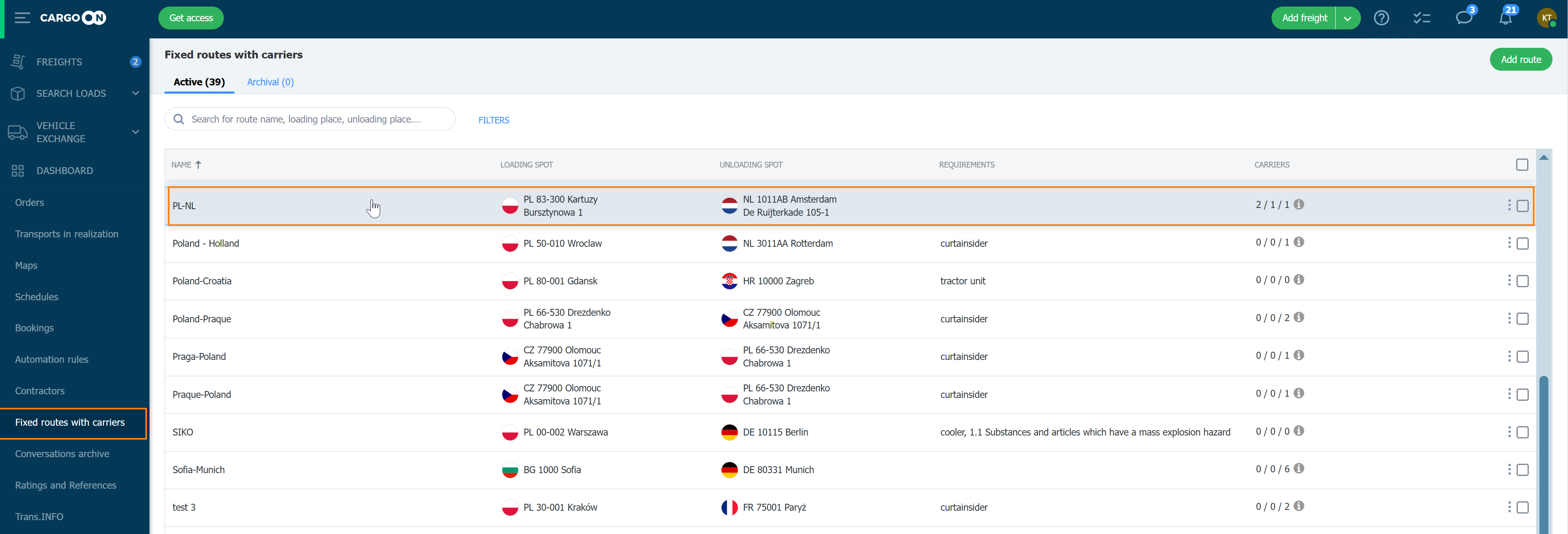Switch to the Active (39) tab
The width and height of the screenshot is (1568, 534).
199,82
